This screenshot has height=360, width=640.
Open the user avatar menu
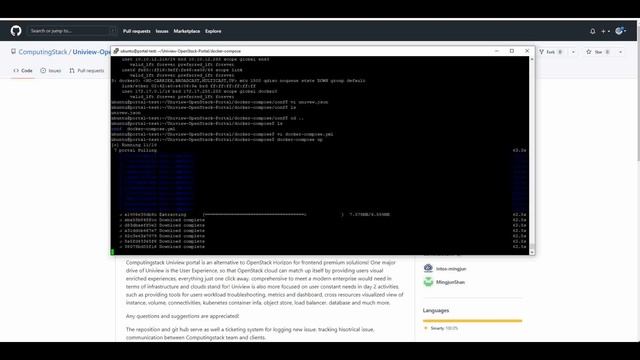[621, 31]
